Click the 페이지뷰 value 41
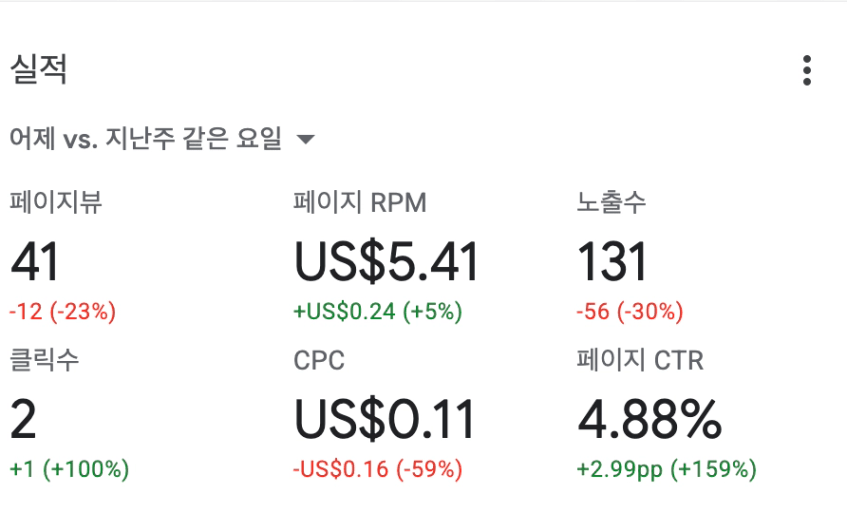 35,262
